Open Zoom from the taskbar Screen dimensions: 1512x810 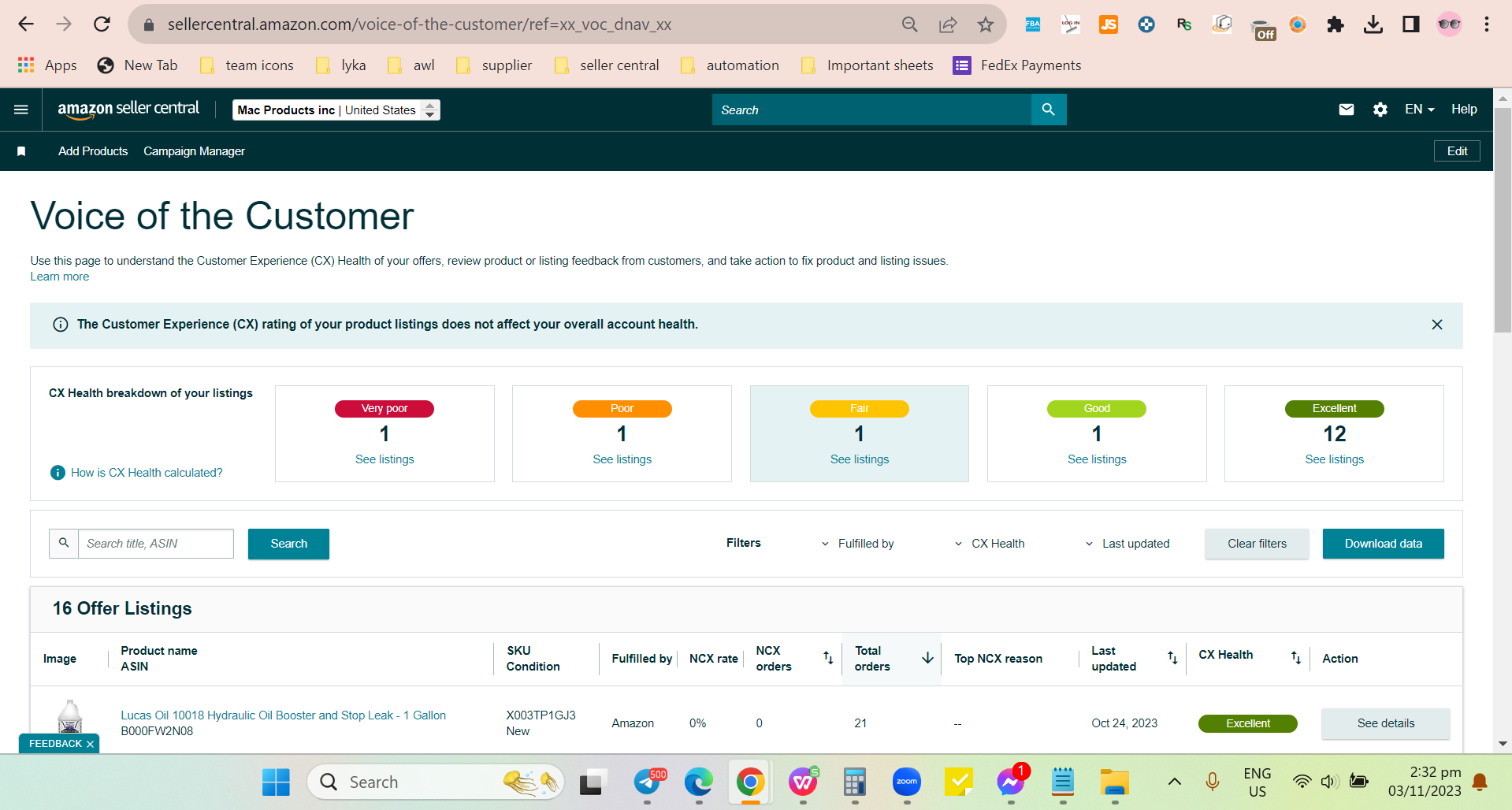coord(907,782)
